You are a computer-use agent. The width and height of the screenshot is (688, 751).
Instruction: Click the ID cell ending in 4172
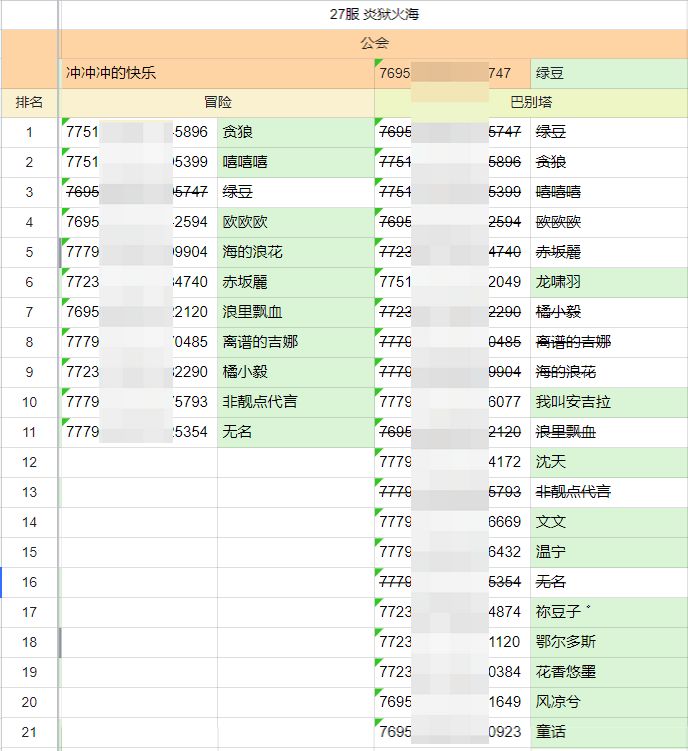tap(452, 462)
